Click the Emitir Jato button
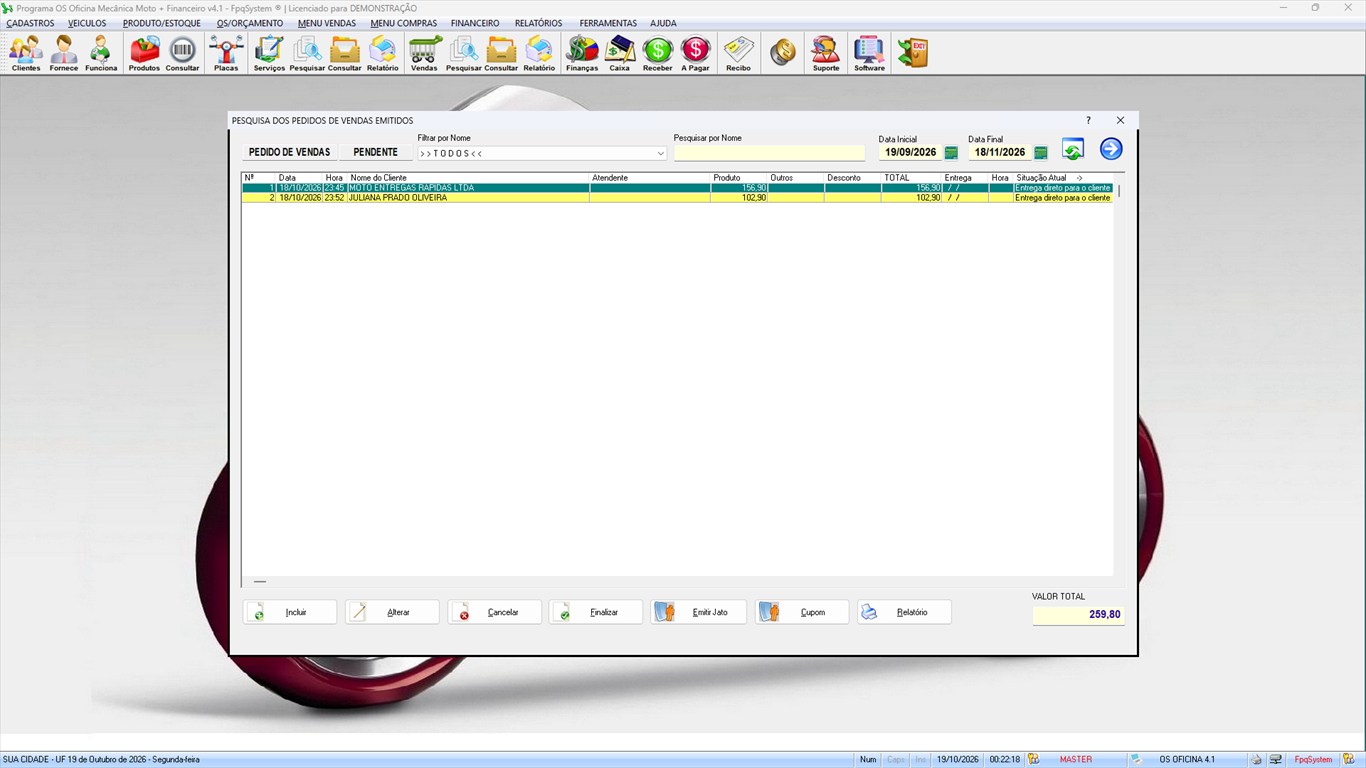Image resolution: width=1366 pixels, height=768 pixels. (698, 612)
